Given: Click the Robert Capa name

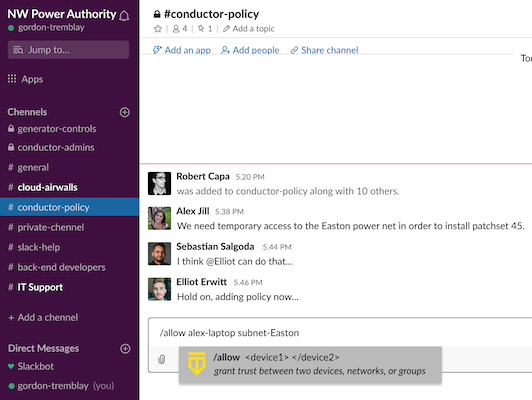Looking at the screenshot, I should pos(203,176).
